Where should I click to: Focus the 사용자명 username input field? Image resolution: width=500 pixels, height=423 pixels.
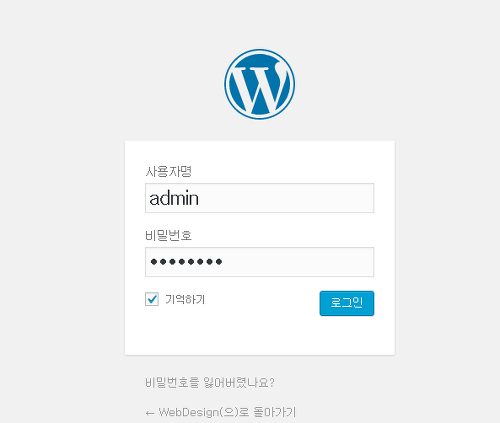pos(259,198)
